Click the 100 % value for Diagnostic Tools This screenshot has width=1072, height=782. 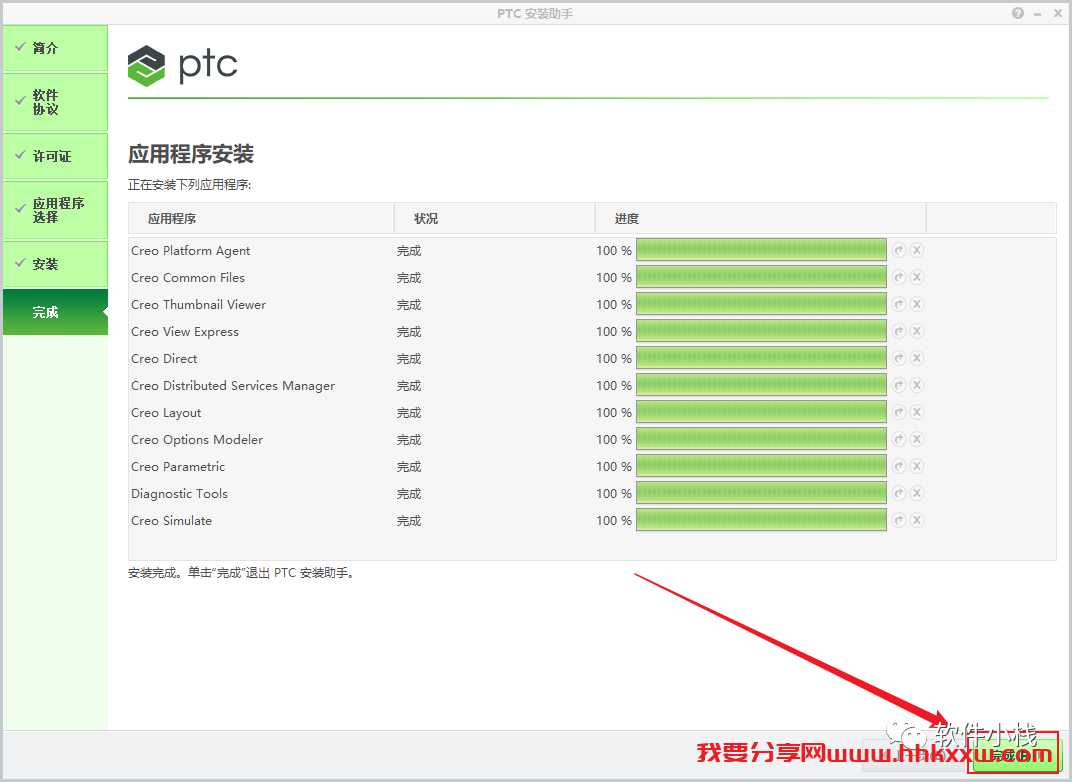coord(614,494)
